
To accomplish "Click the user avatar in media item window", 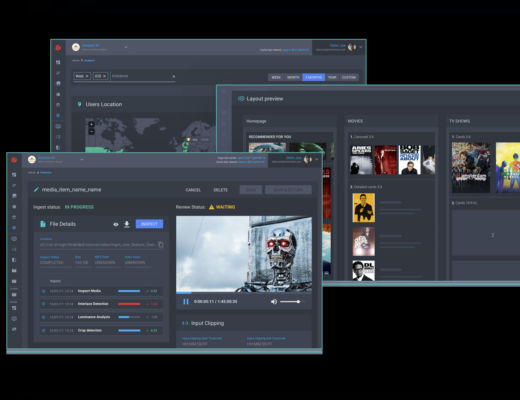I will click(x=308, y=160).
